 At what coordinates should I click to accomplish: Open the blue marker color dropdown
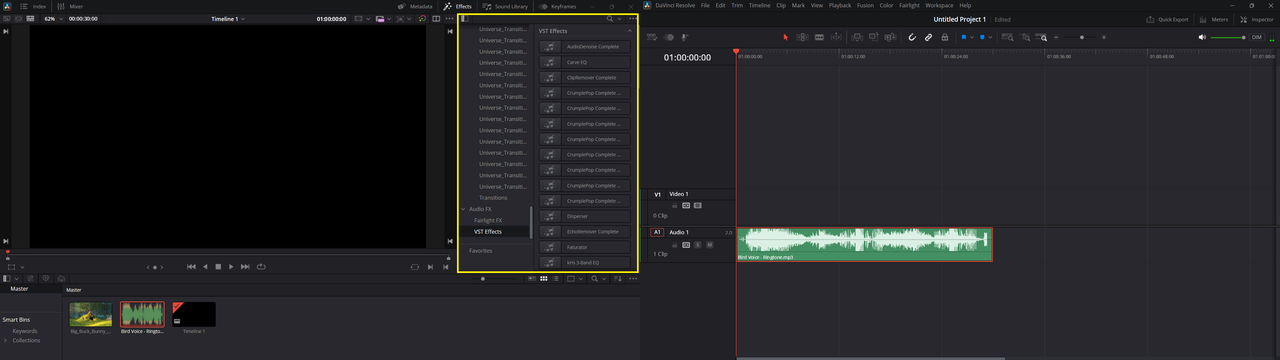tap(990, 37)
